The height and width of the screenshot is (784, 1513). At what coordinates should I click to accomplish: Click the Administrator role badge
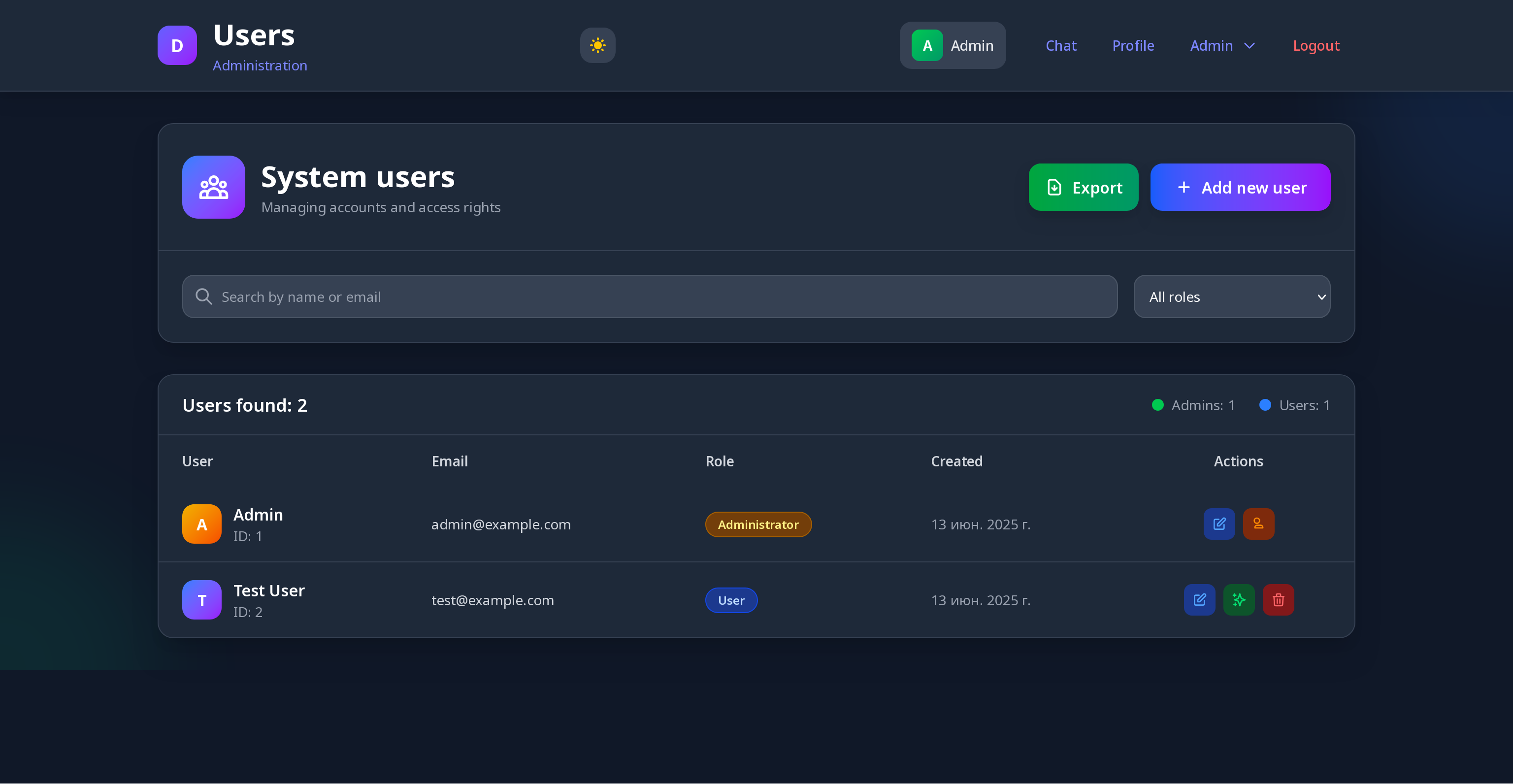757,524
